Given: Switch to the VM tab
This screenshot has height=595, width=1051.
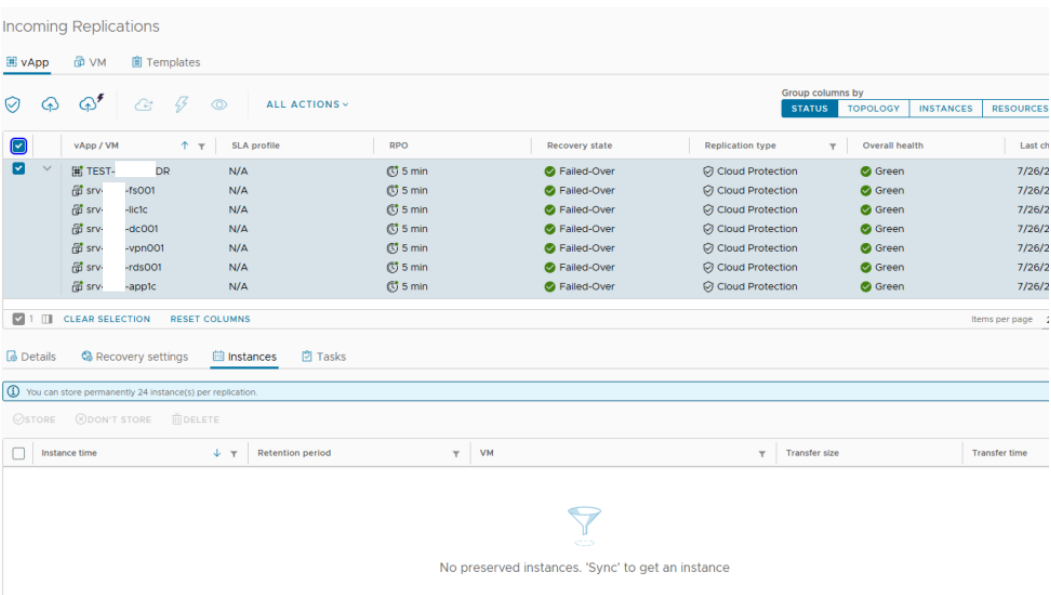Looking at the screenshot, I should pyautogui.click(x=90, y=62).
